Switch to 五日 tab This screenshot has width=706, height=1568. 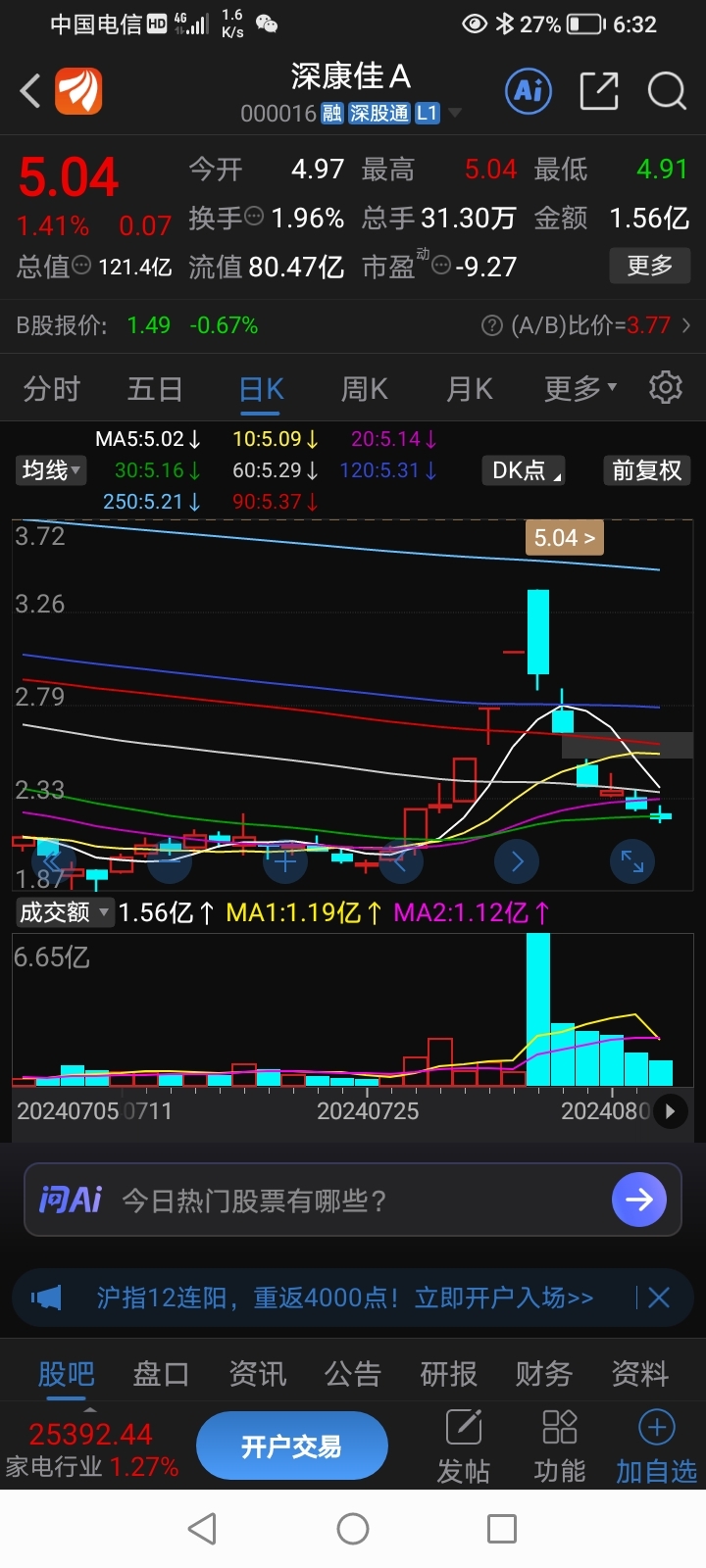coord(155,389)
